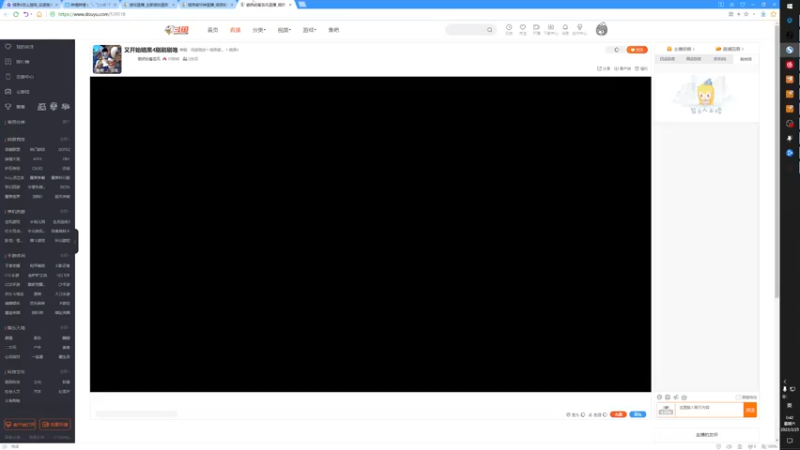The width and height of the screenshot is (800, 450).
Task: Switch to the second tab of the ranking panel
Action: pos(693,59)
